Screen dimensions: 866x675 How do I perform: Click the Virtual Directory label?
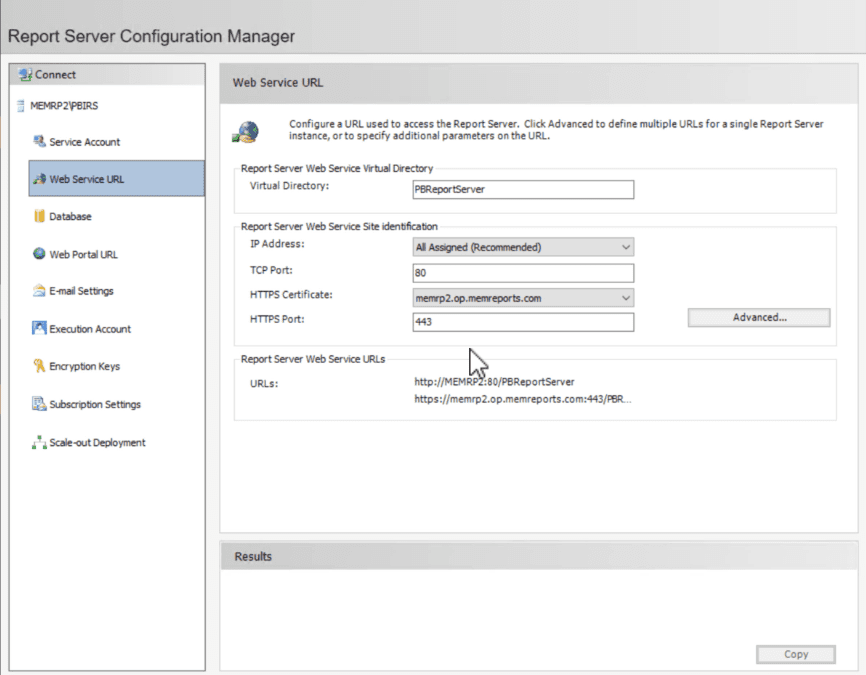click(x=289, y=186)
